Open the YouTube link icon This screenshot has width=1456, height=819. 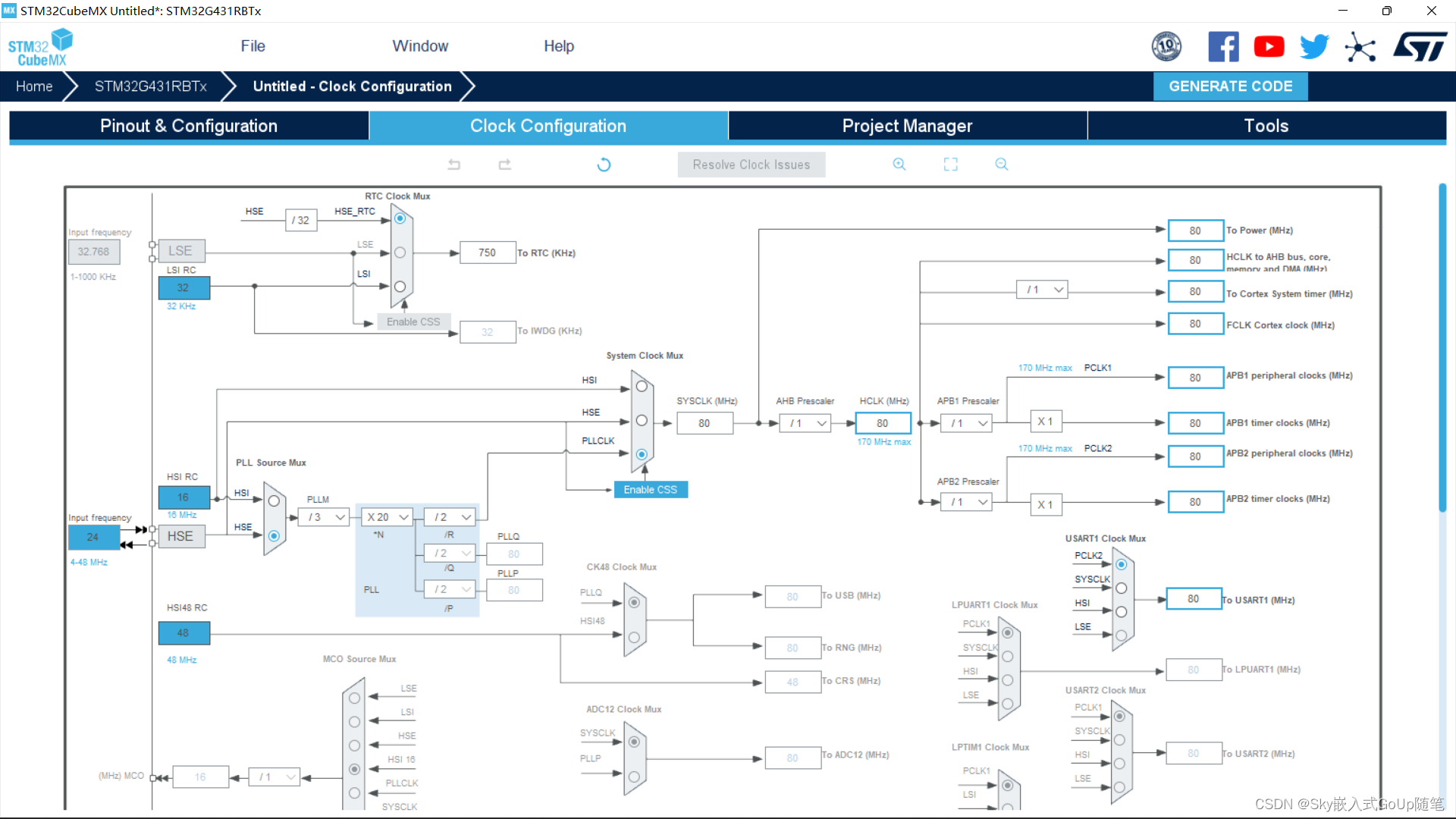click(1269, 47)
